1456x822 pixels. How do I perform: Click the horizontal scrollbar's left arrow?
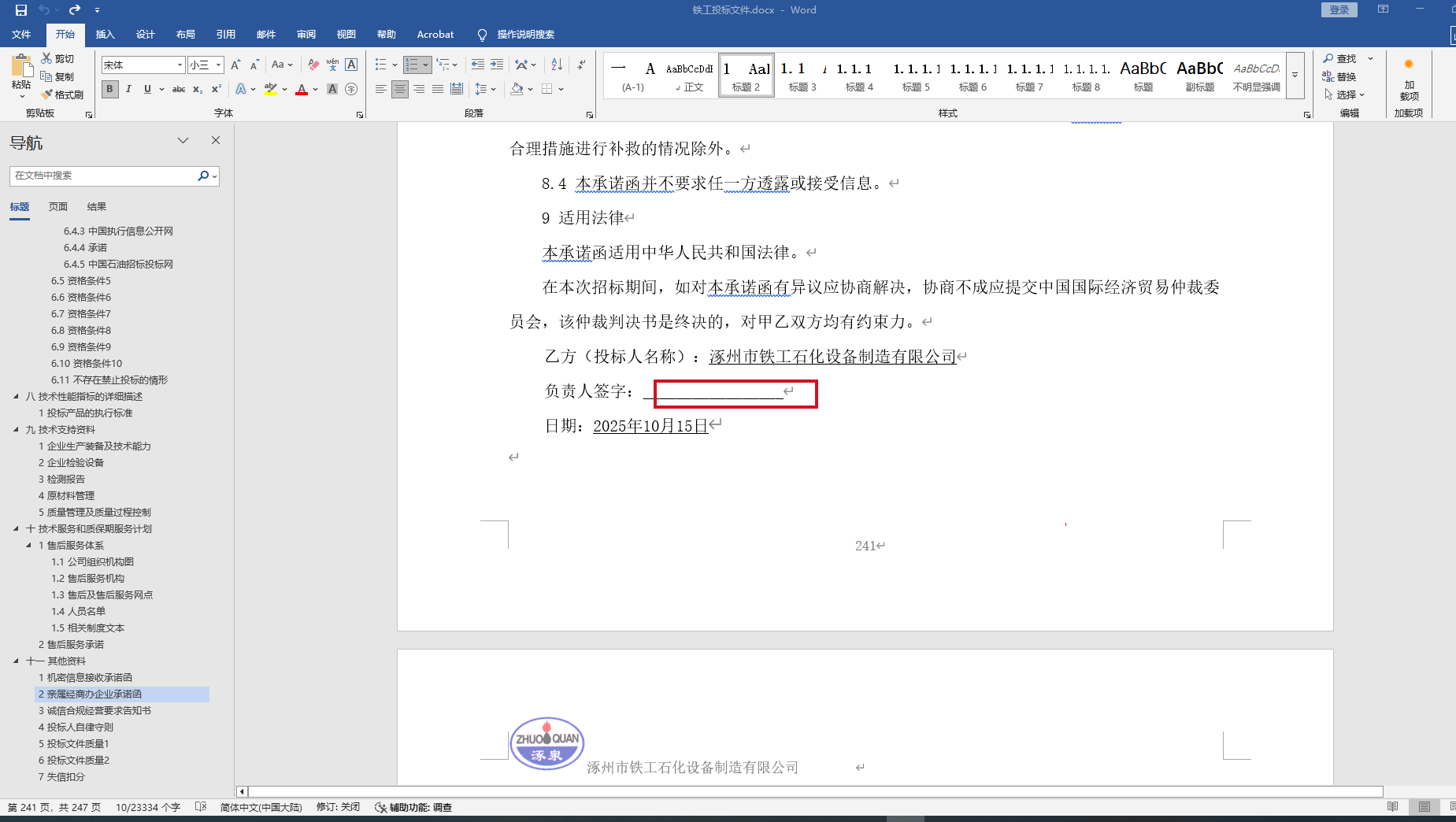click(x=242, y=791)
